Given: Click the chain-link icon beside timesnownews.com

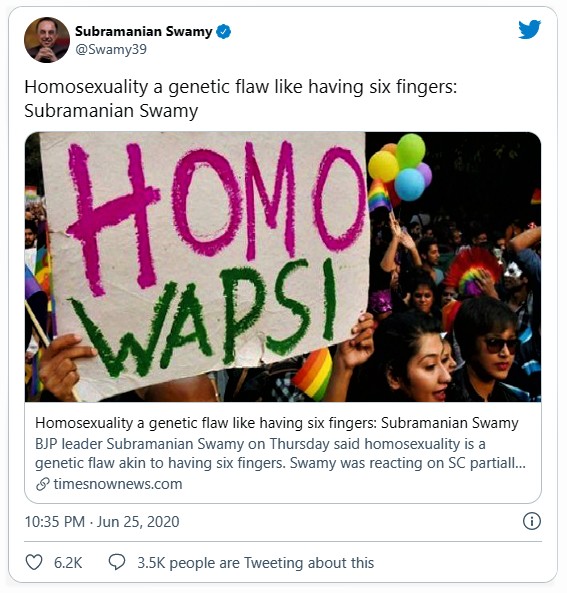Looking at the screenshot, I should 42,484.
